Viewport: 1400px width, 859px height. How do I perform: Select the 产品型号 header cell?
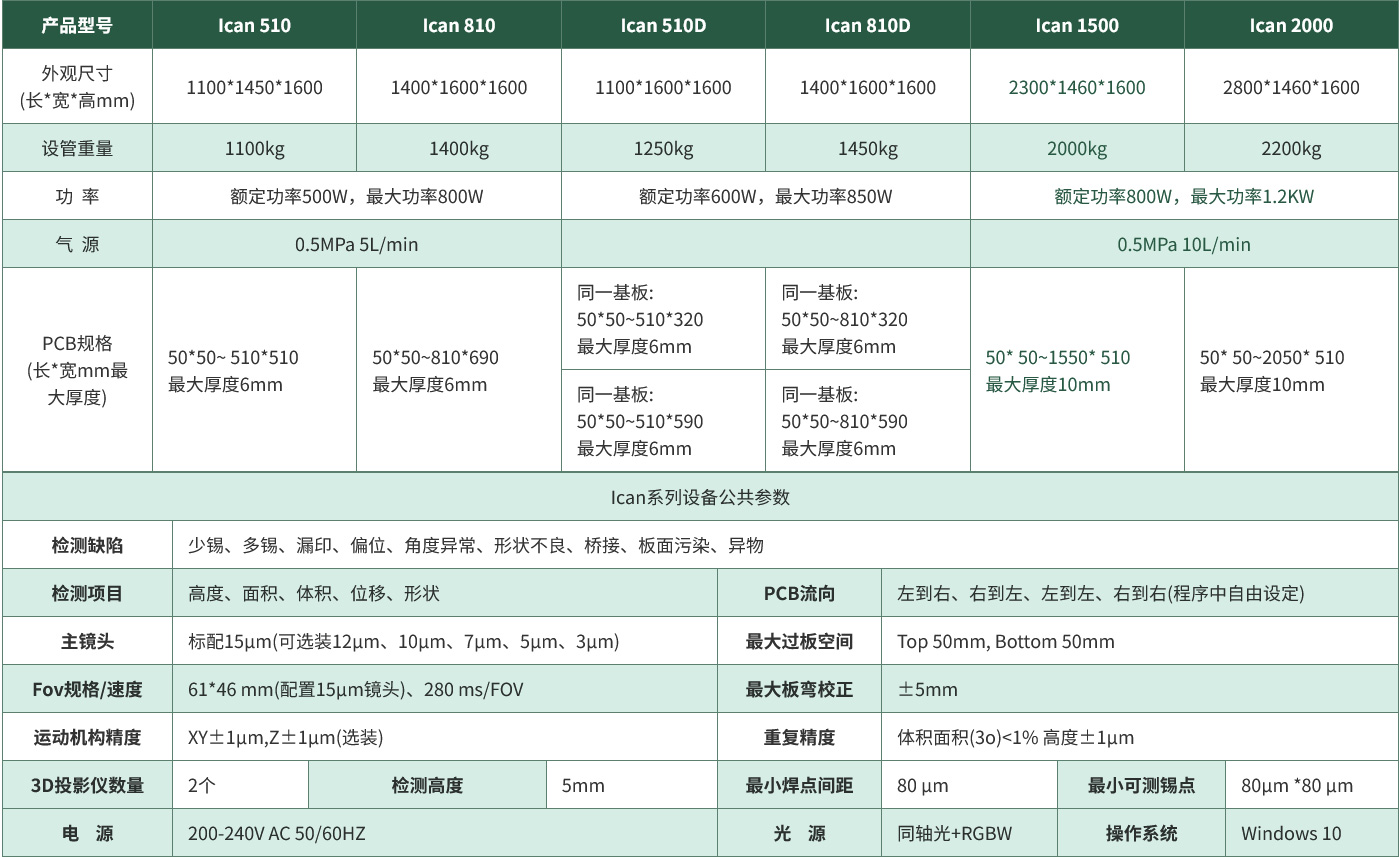[77, 25]
